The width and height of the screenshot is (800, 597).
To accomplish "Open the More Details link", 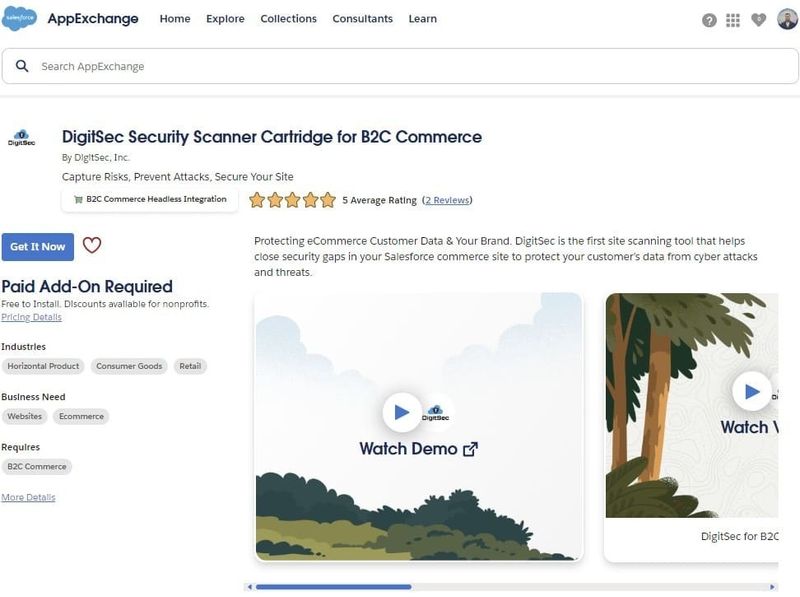I will (x=28, y=497).
